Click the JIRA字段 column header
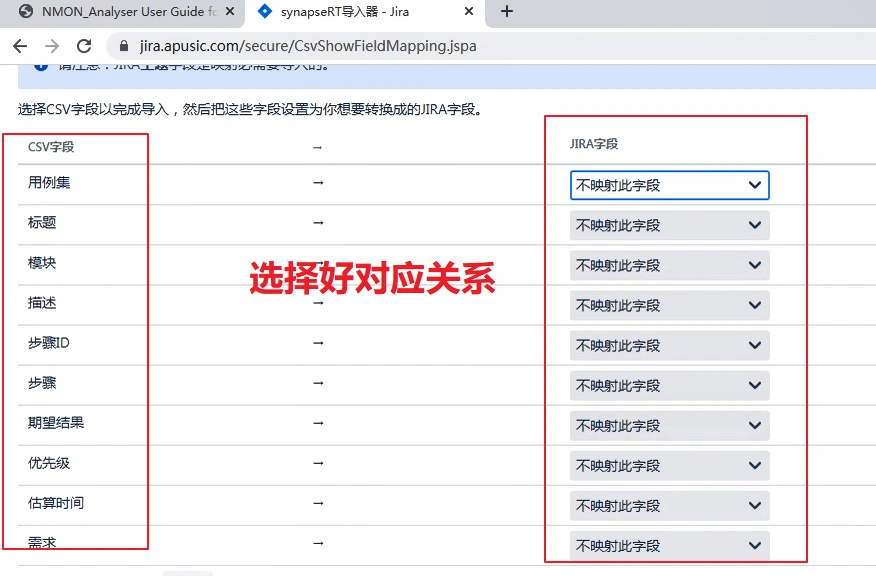The width and height of the screenshot is (876, 576). click(594, 144)
